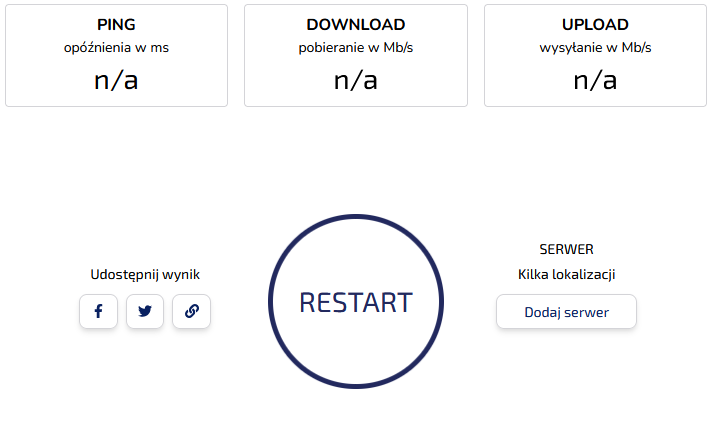The height and width of the screenshot is (421, 721).
Task: Click the 'opóźnienia w ms' subtitle
Action: 116,48
